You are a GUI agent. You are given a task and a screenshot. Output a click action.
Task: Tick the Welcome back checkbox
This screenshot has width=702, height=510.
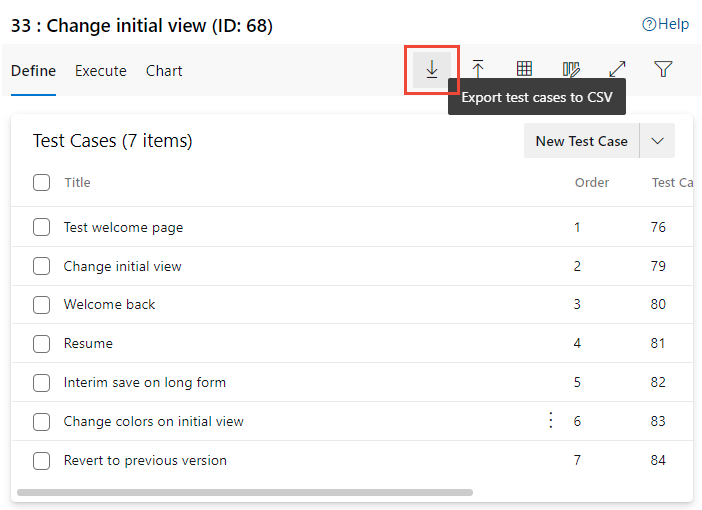pyautogui.click(x=41, y=305)
